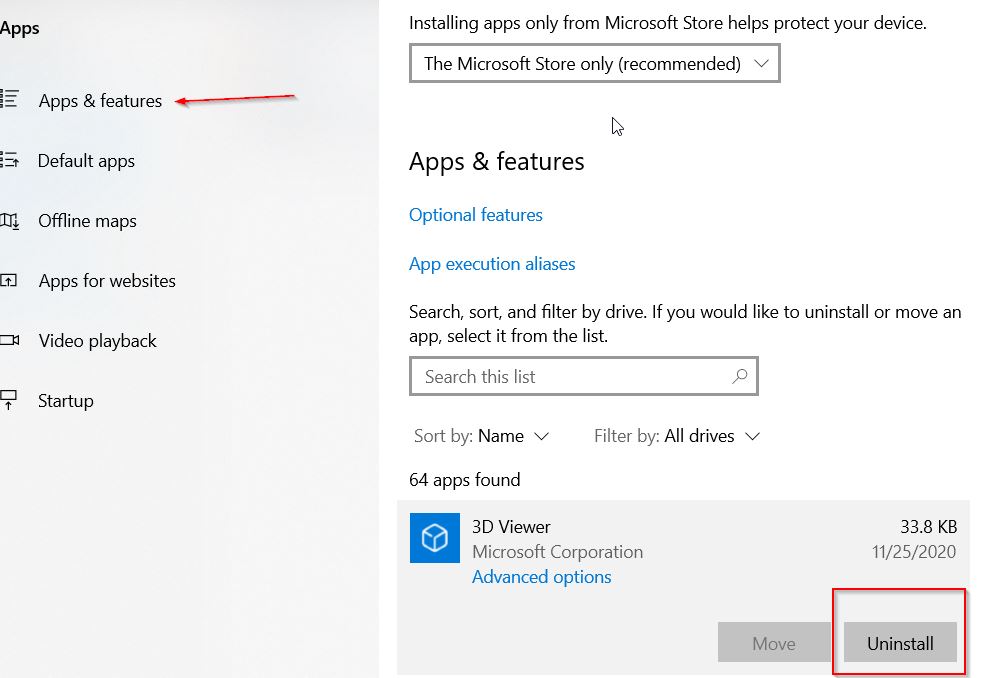Click the Offline maps icon
This screenshot has height=678, width=981.
tap(9, 221)
